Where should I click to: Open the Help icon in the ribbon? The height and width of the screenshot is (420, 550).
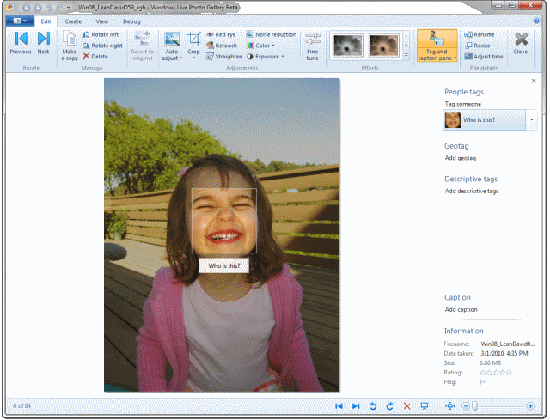[537, 21]
